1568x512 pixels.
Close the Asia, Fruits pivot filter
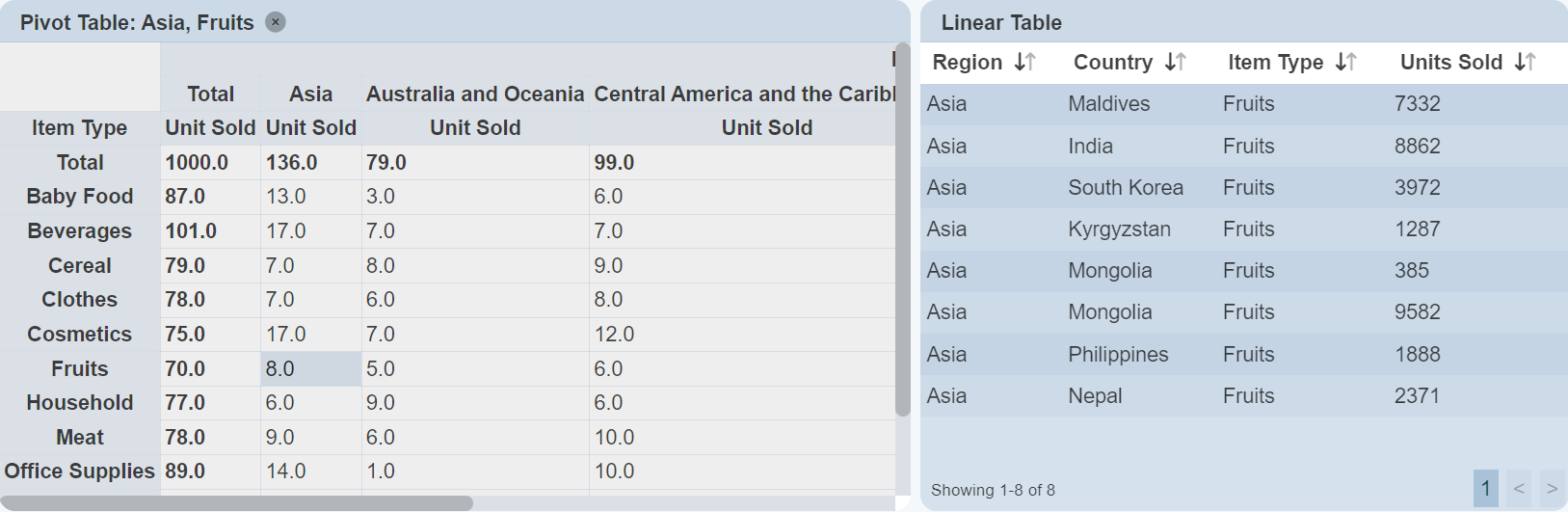[276, 22]
